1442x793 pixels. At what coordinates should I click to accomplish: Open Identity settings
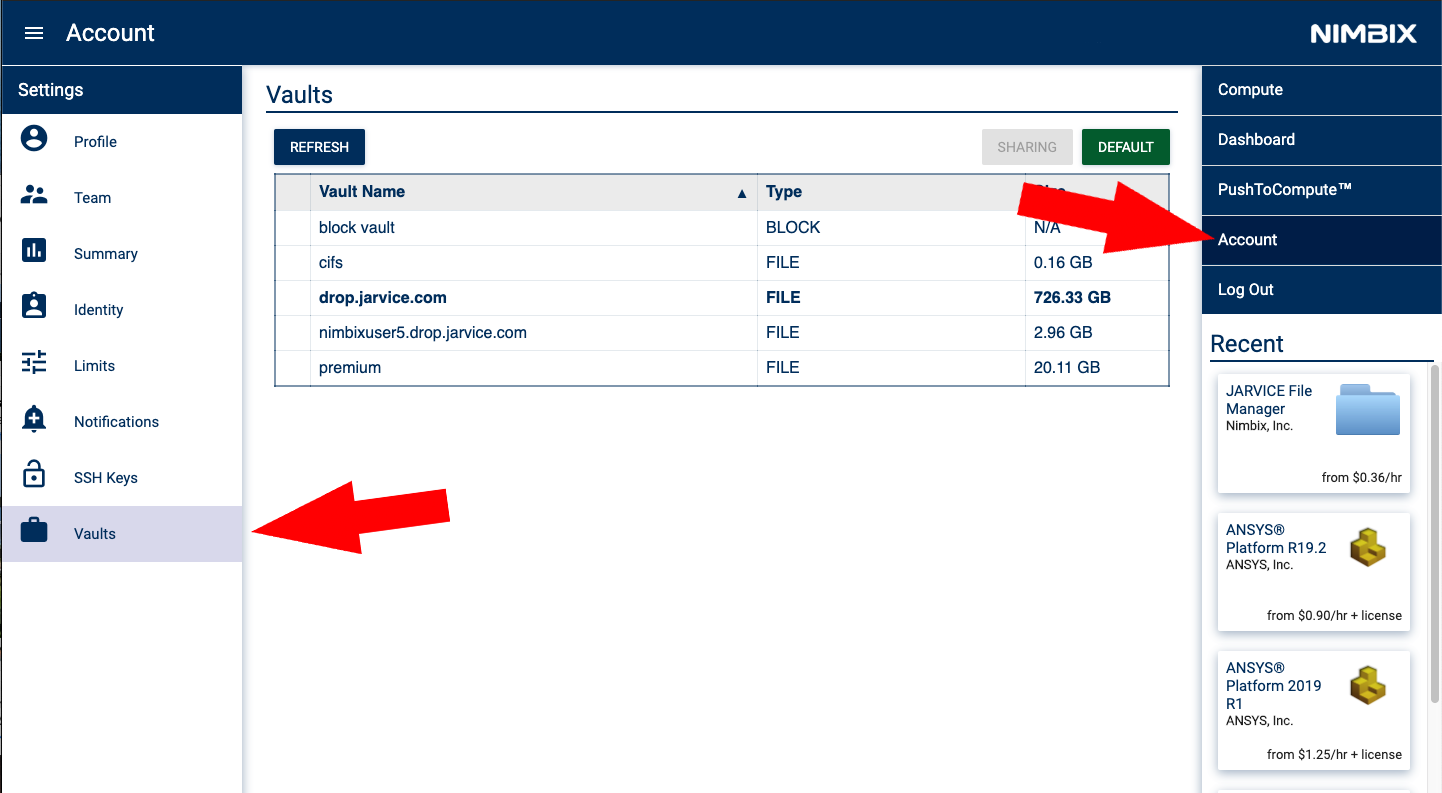pyautogui.click(x=121, y=309)
